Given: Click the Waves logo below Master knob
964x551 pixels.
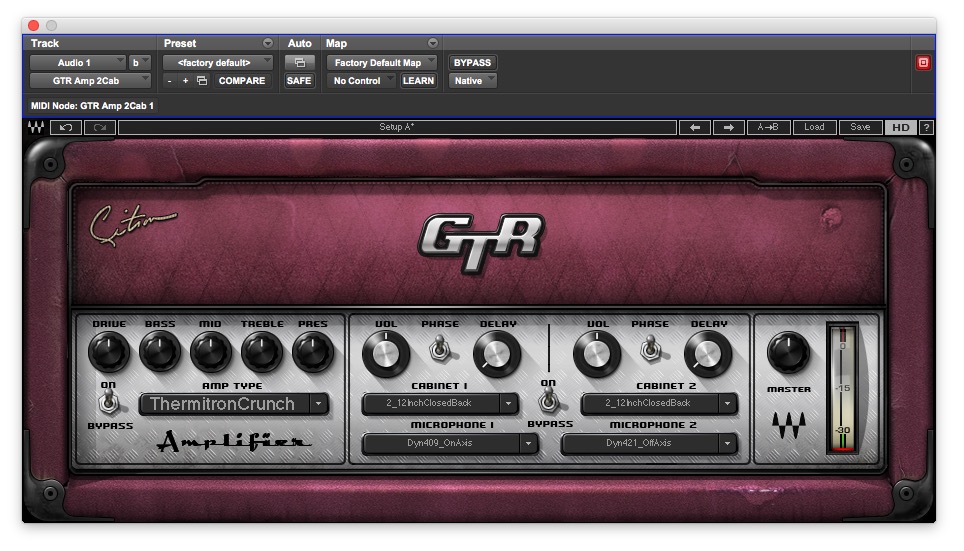Looking at the screenshot, I should tap(788, 424).
